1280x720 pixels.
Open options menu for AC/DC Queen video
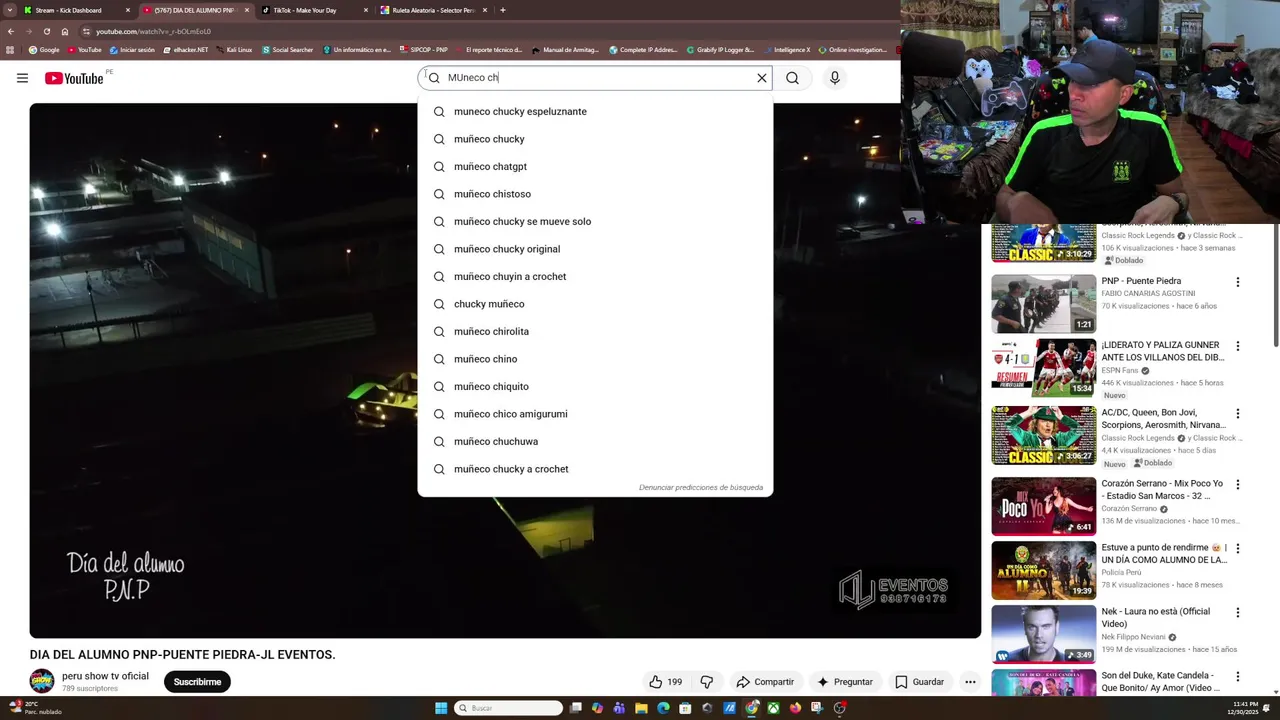1237,413
